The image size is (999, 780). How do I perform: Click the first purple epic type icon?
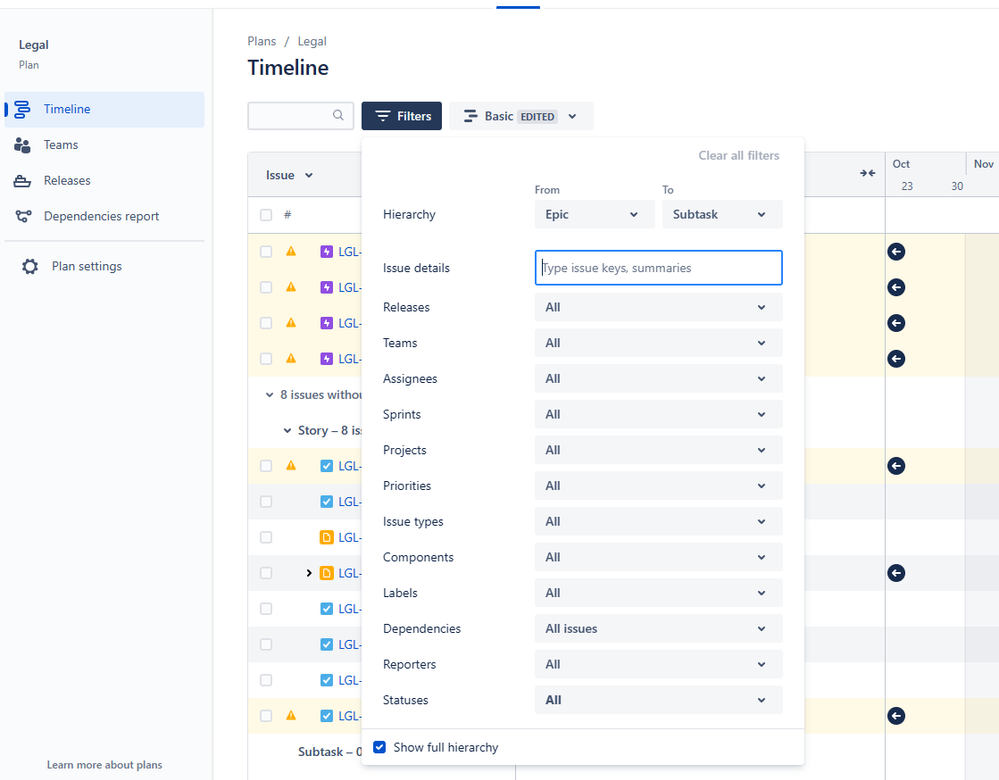[x=326, y=252]
